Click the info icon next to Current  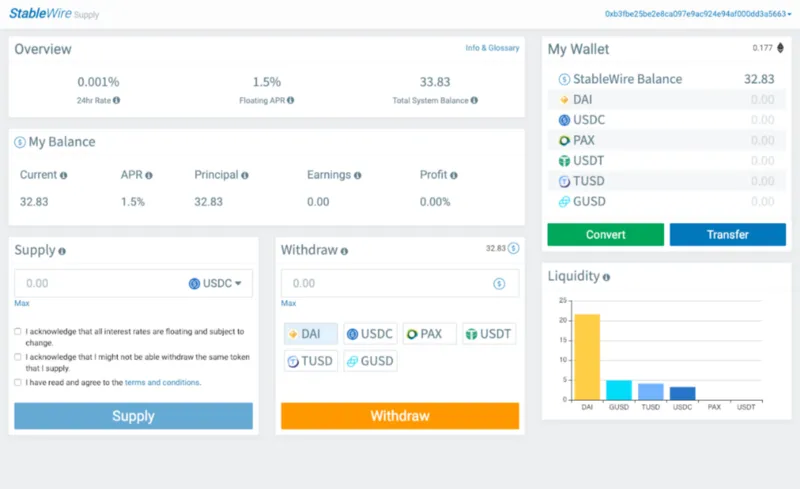[x=63, y=175]
